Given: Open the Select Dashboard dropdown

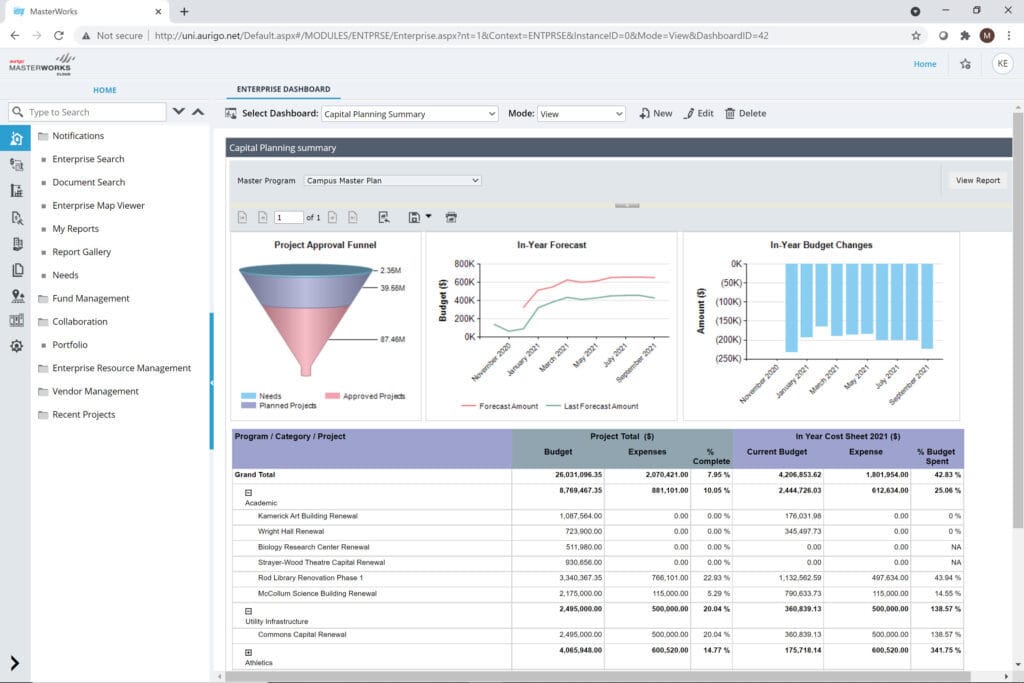Looking at the screenshot, I should (x=409, y=114).
